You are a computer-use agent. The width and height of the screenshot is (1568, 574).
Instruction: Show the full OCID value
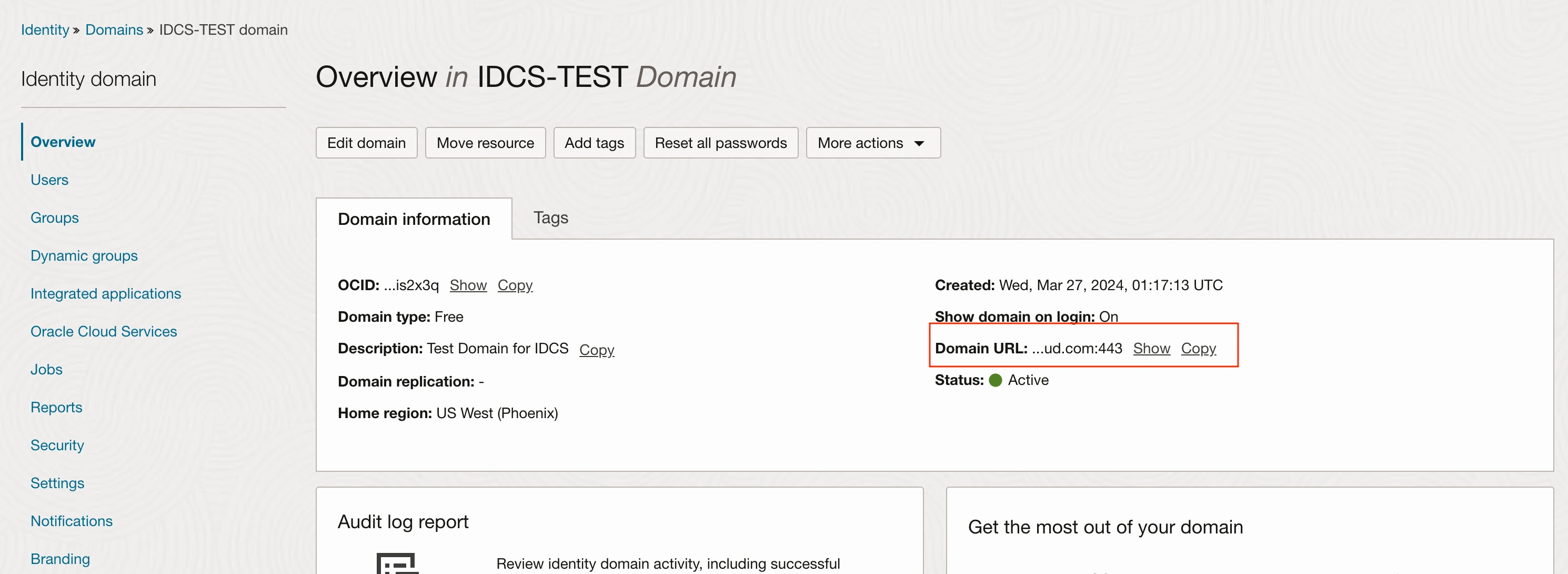(x=467, y=284)
